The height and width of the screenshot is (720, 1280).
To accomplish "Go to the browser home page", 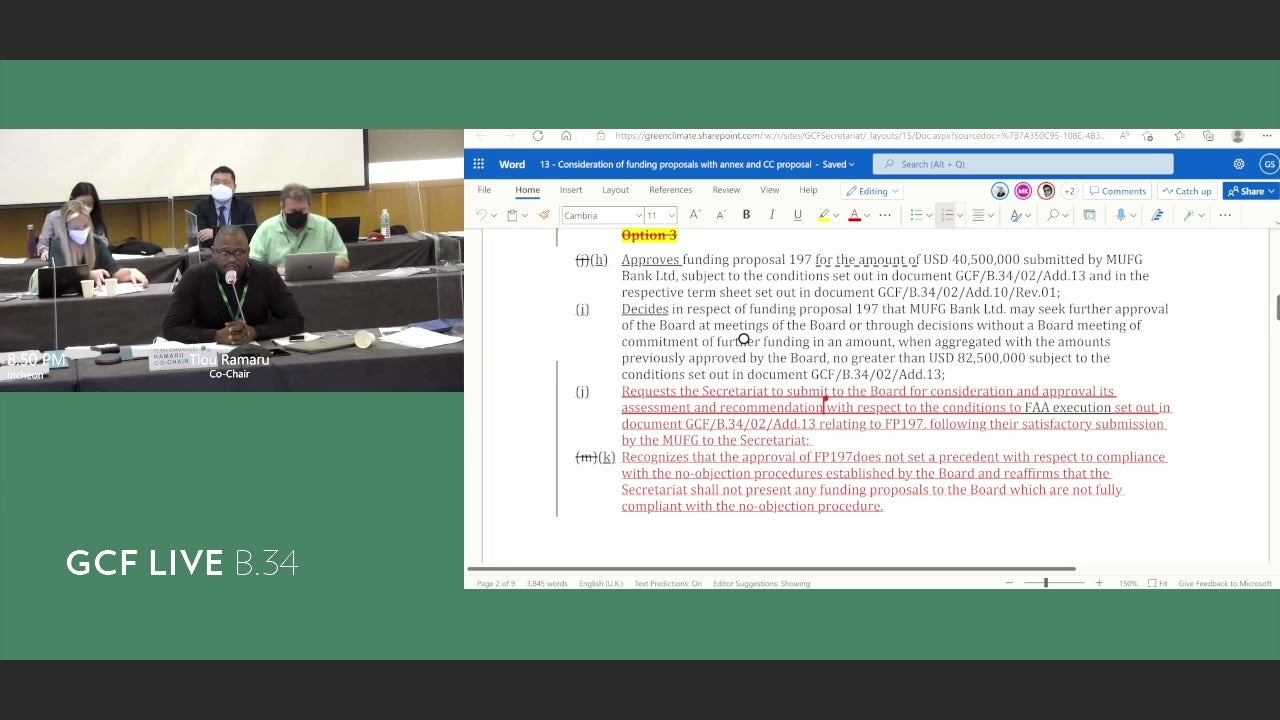I will 566,136.
